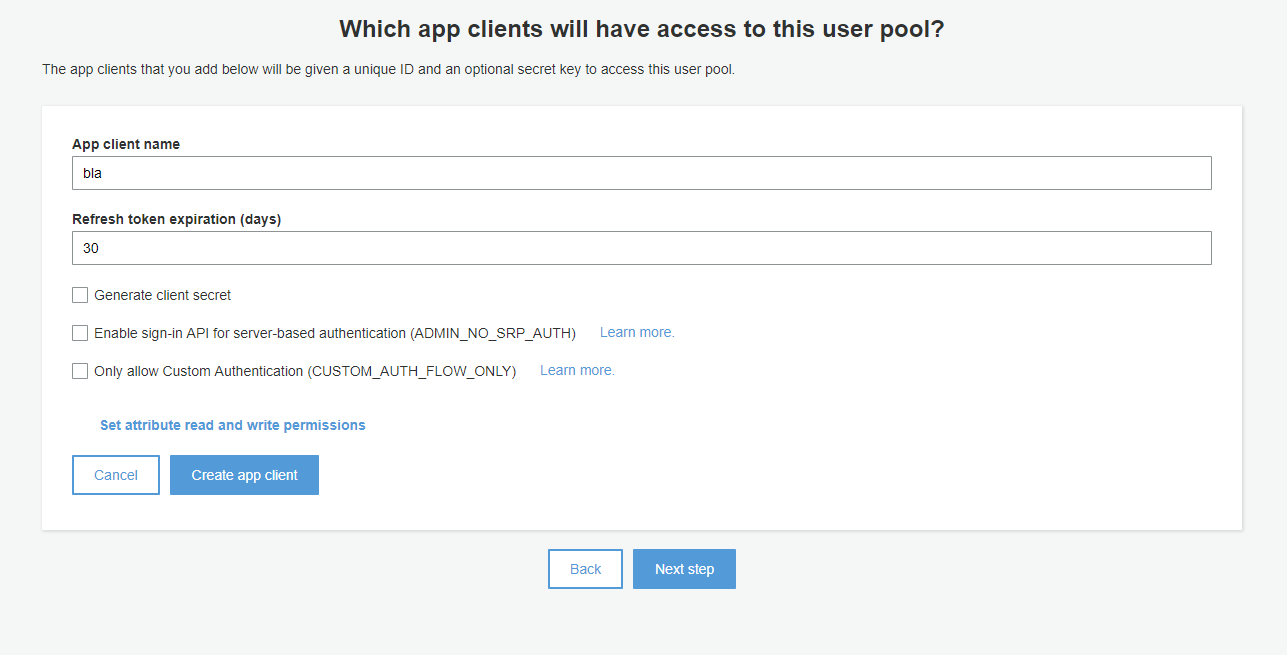The width and height of the screenshot is (1287, 655).
Task: Click the App client name field
Action: (x=641, y=173)
